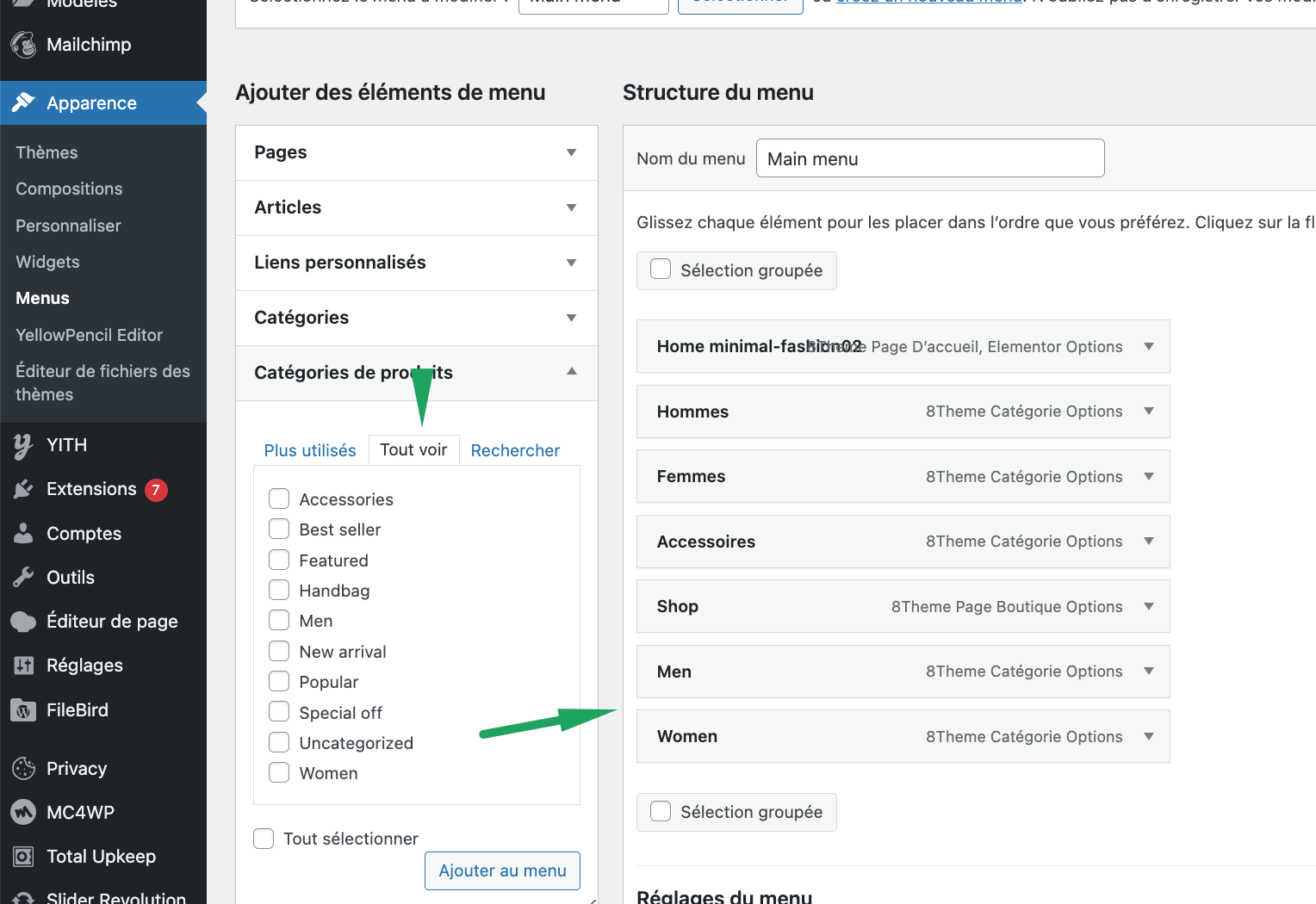Check the Uncategorized category checkbox
The image size is (1316, 904).
click(x=279, y=742)
